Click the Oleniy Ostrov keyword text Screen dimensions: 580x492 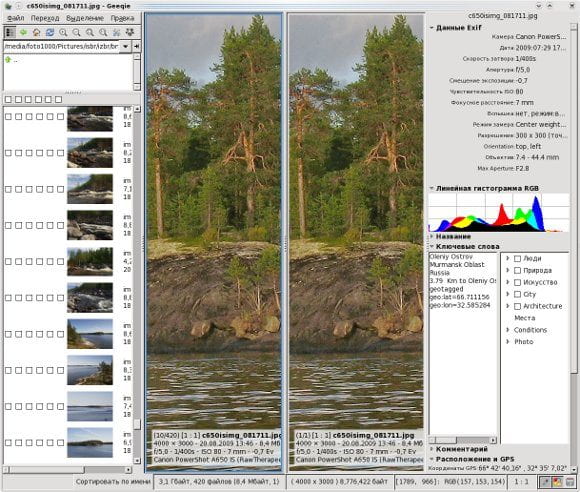(451, 256)
